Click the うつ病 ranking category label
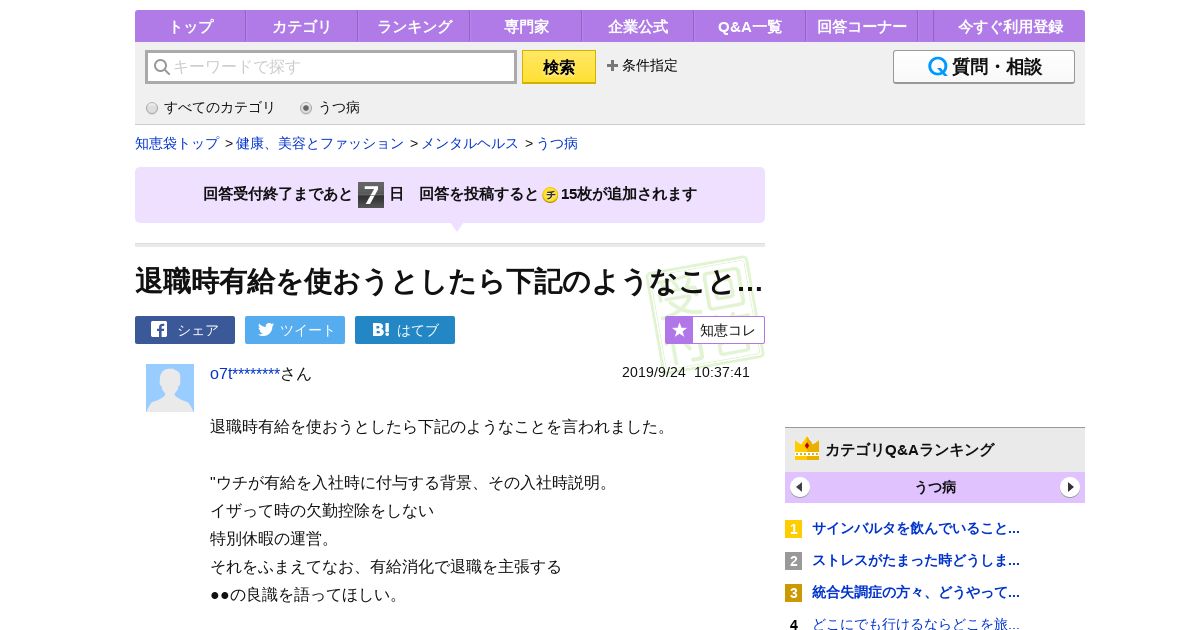 pyautogui.click(x=935, y=487)
